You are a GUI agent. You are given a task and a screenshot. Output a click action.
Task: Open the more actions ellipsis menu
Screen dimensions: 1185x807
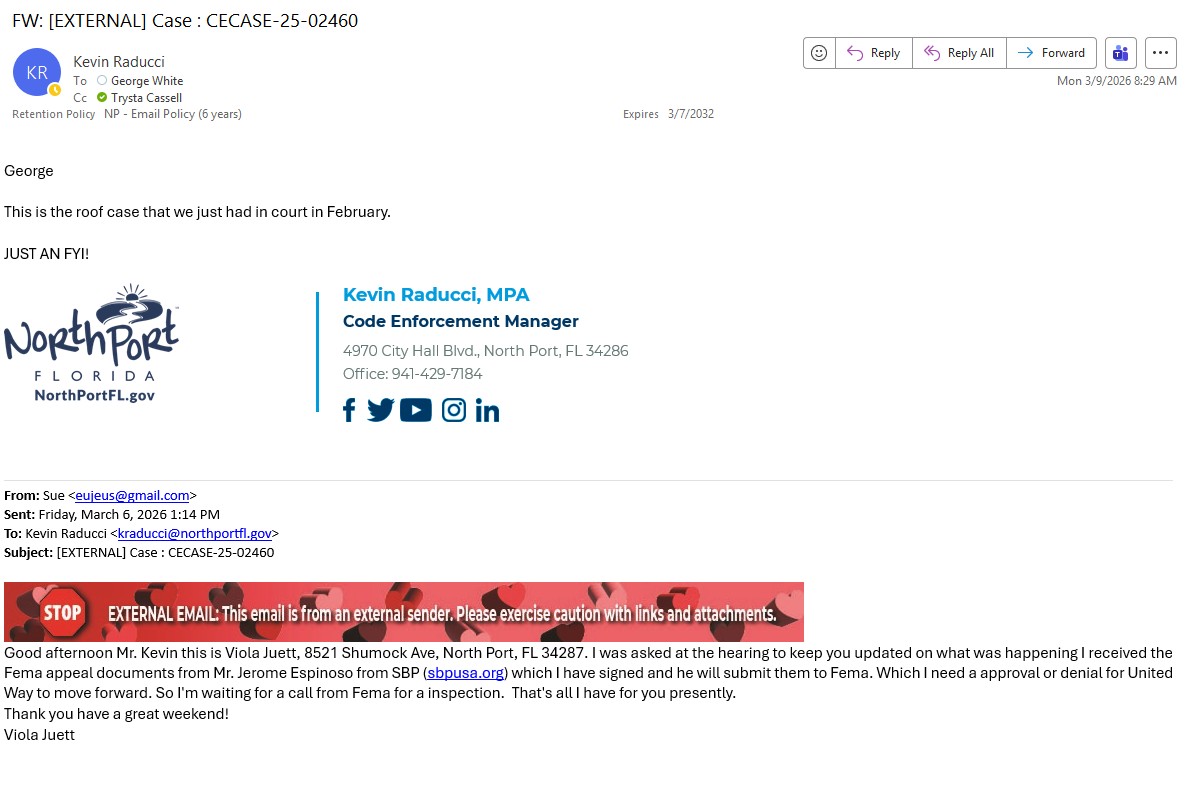pos(1160,53)
